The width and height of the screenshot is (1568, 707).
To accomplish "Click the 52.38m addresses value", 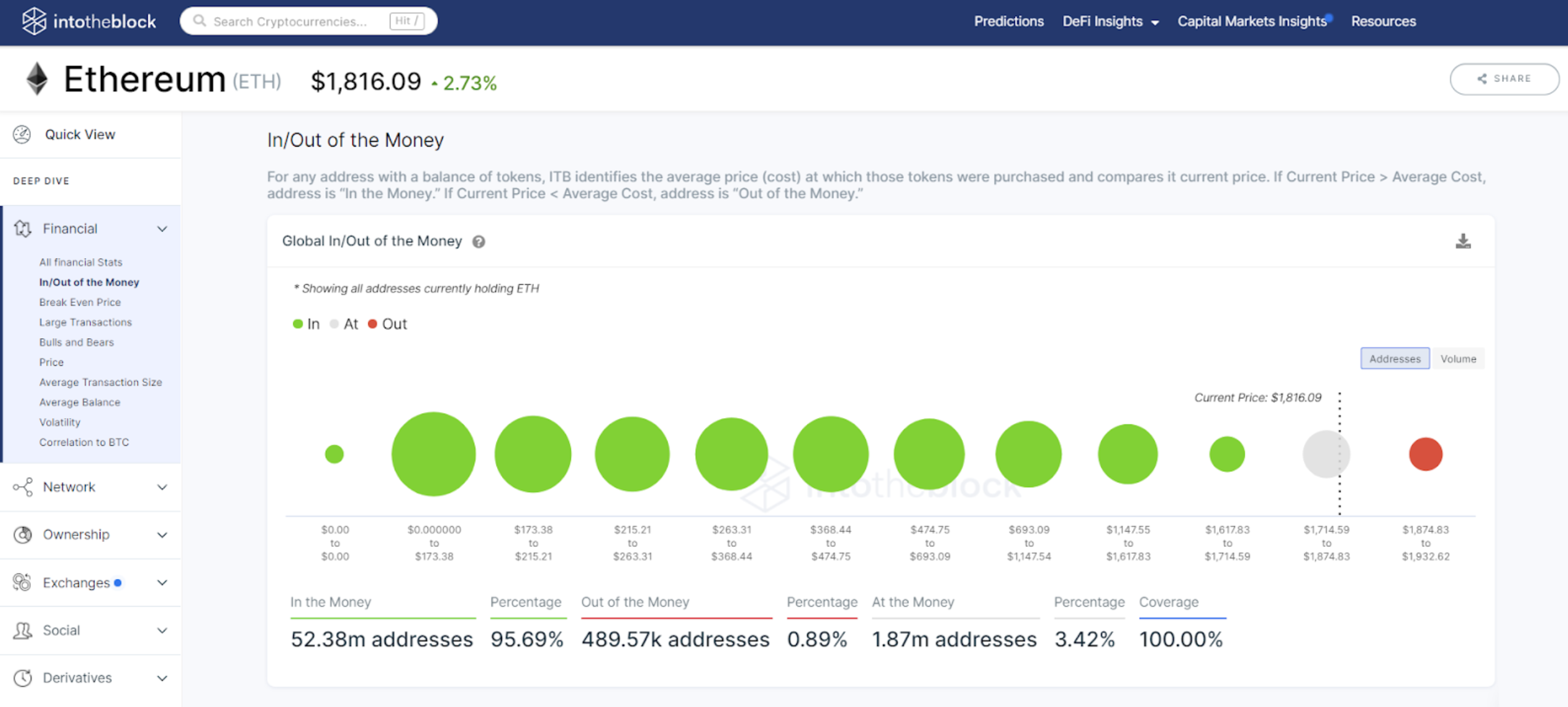I will (382, 639).
